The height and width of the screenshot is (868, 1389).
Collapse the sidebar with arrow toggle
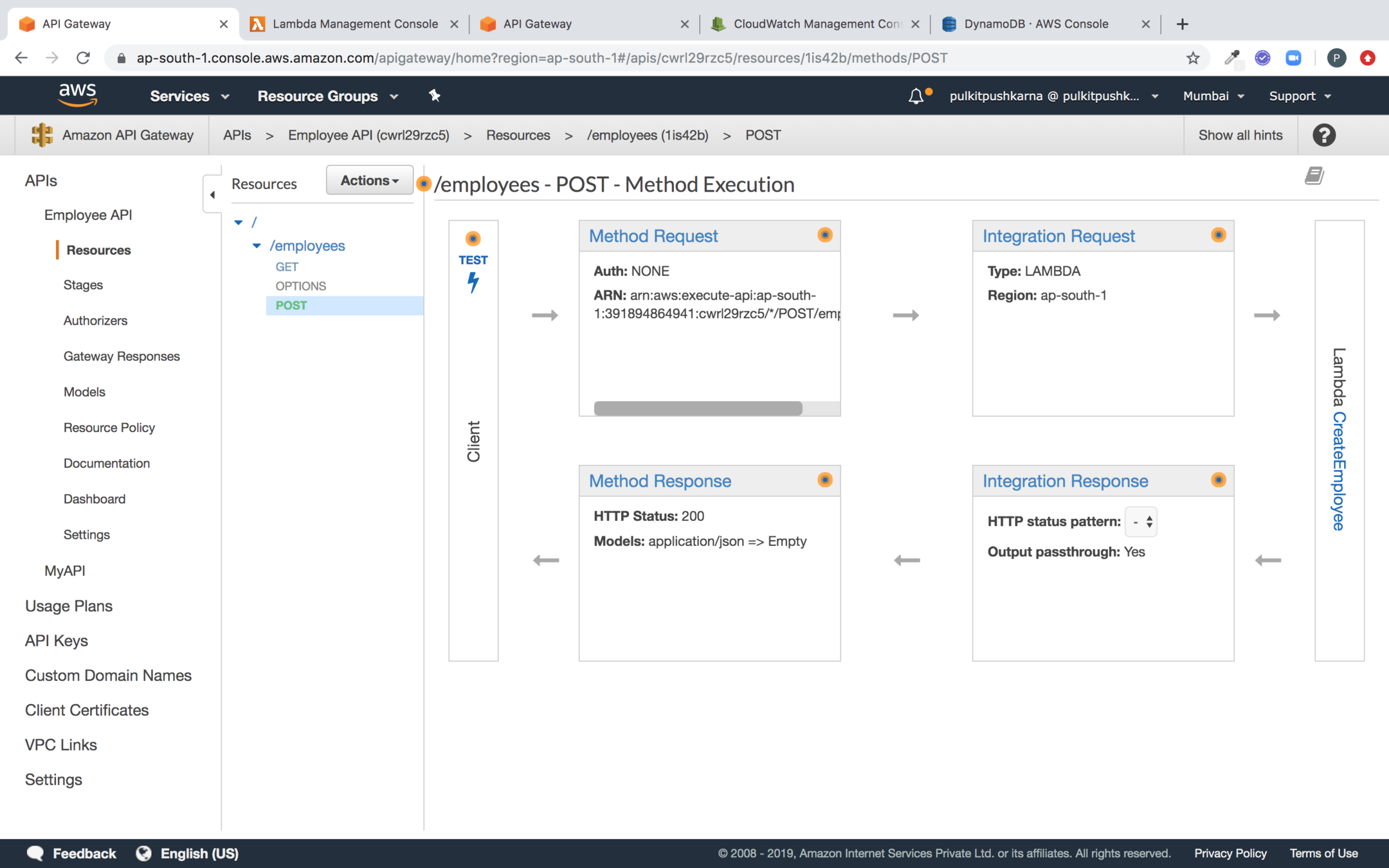[x=212, y=194]
